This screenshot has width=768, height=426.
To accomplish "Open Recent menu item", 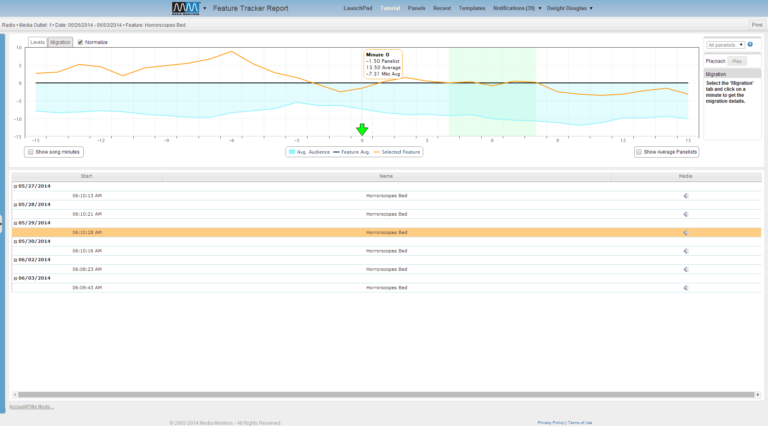I will pos(442,8).
